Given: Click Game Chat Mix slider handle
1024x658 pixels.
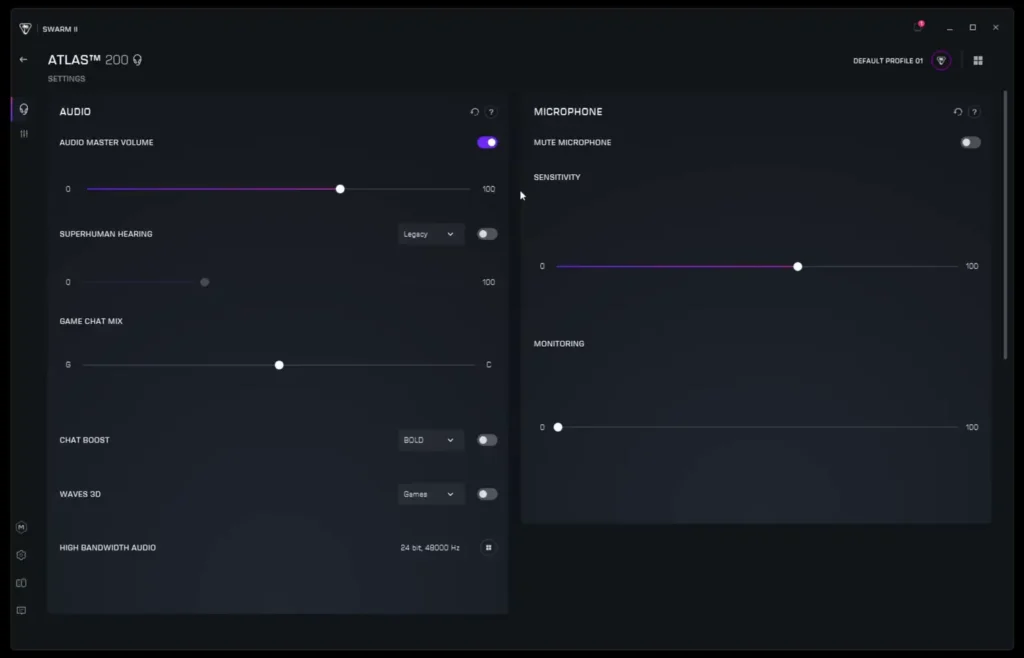Looking at the screenshot, I should pos(279,365).
